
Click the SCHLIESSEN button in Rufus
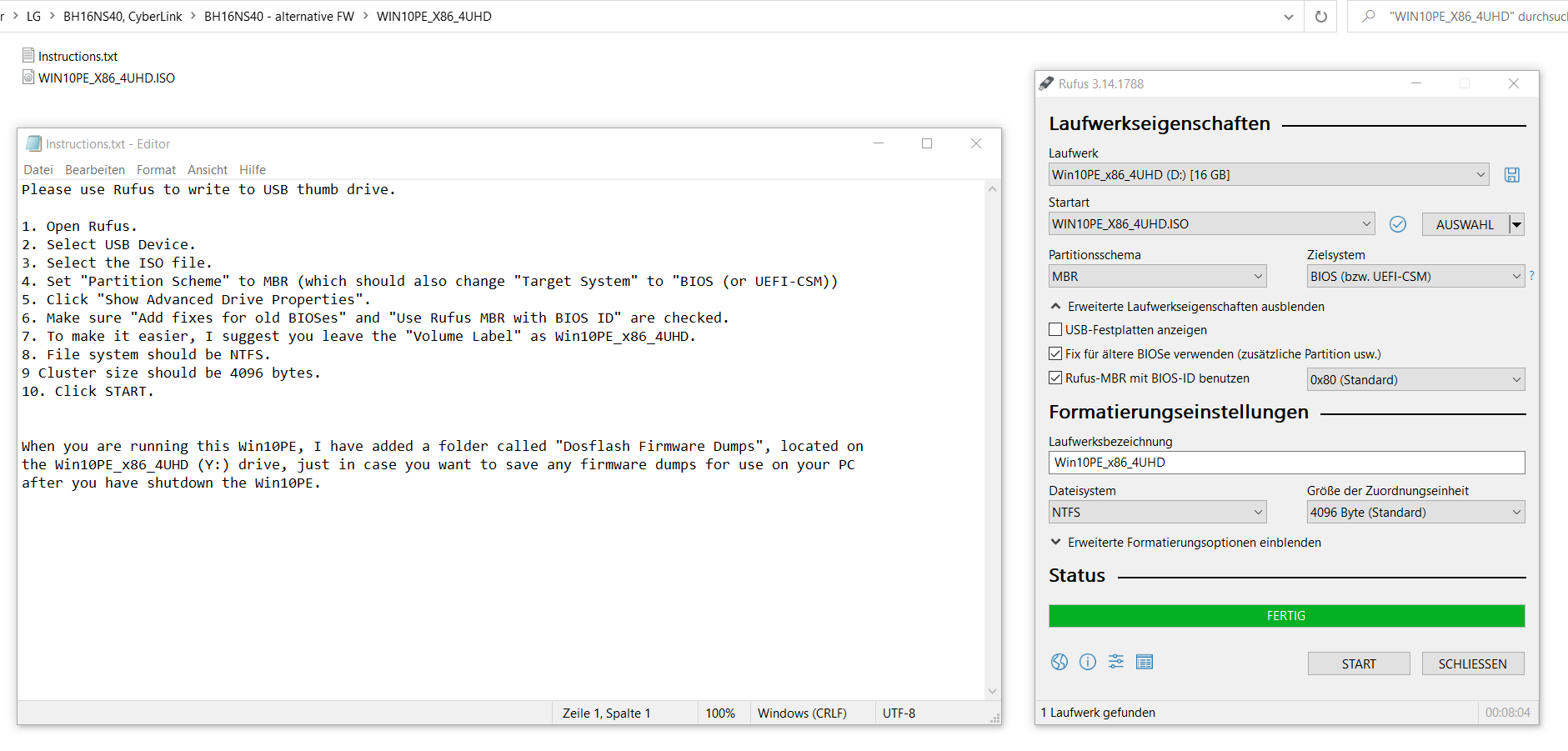(1473, 663)
